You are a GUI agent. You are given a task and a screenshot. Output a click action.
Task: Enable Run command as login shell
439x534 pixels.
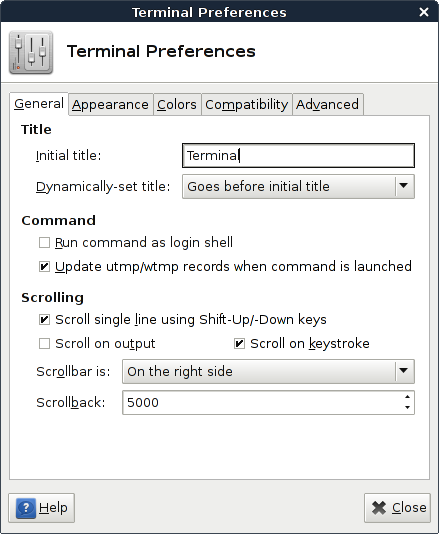pos(44,243)
